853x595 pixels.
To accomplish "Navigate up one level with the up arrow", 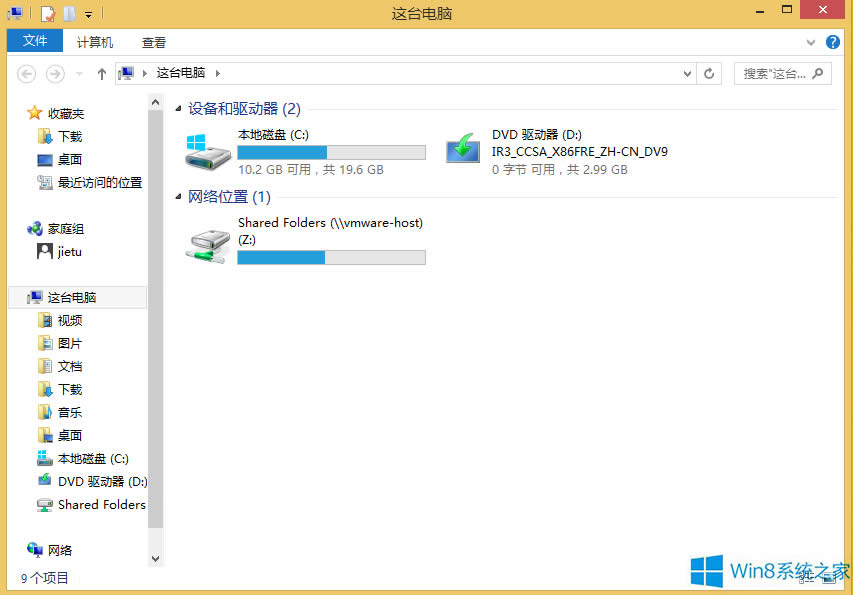I will click(x=101, y=73).
